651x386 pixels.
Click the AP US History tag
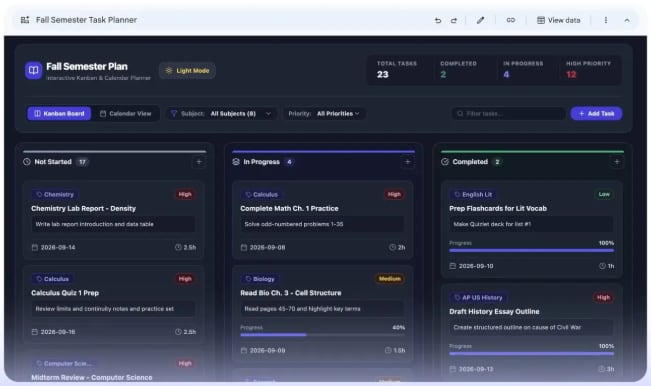478,298
